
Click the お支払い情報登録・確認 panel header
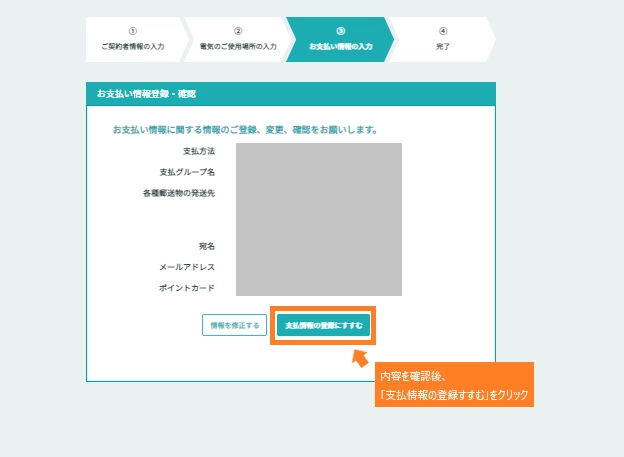tap(290, 93)
